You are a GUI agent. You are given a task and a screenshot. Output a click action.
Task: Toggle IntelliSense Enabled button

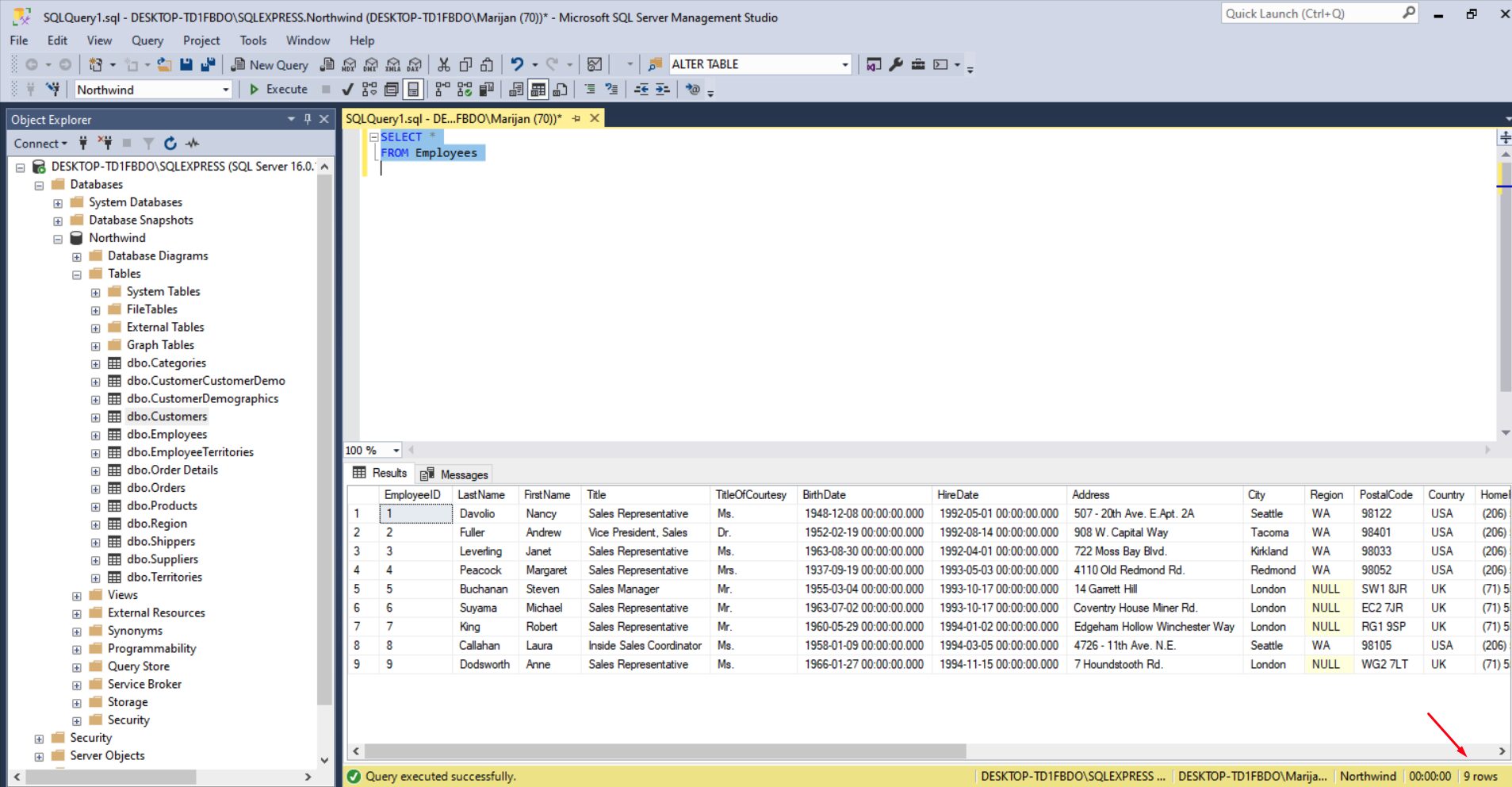(x=413, y=90)
